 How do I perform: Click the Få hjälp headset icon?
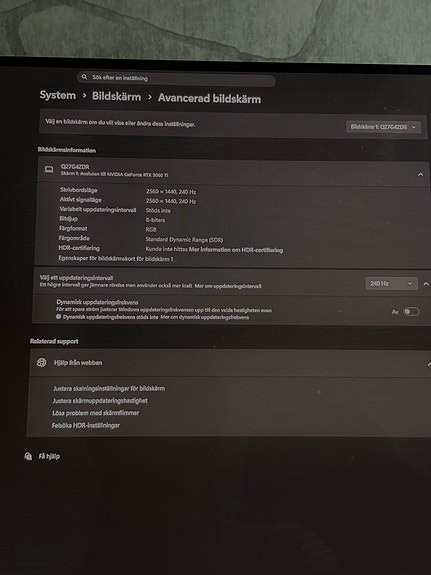click(x=28, y=456)
